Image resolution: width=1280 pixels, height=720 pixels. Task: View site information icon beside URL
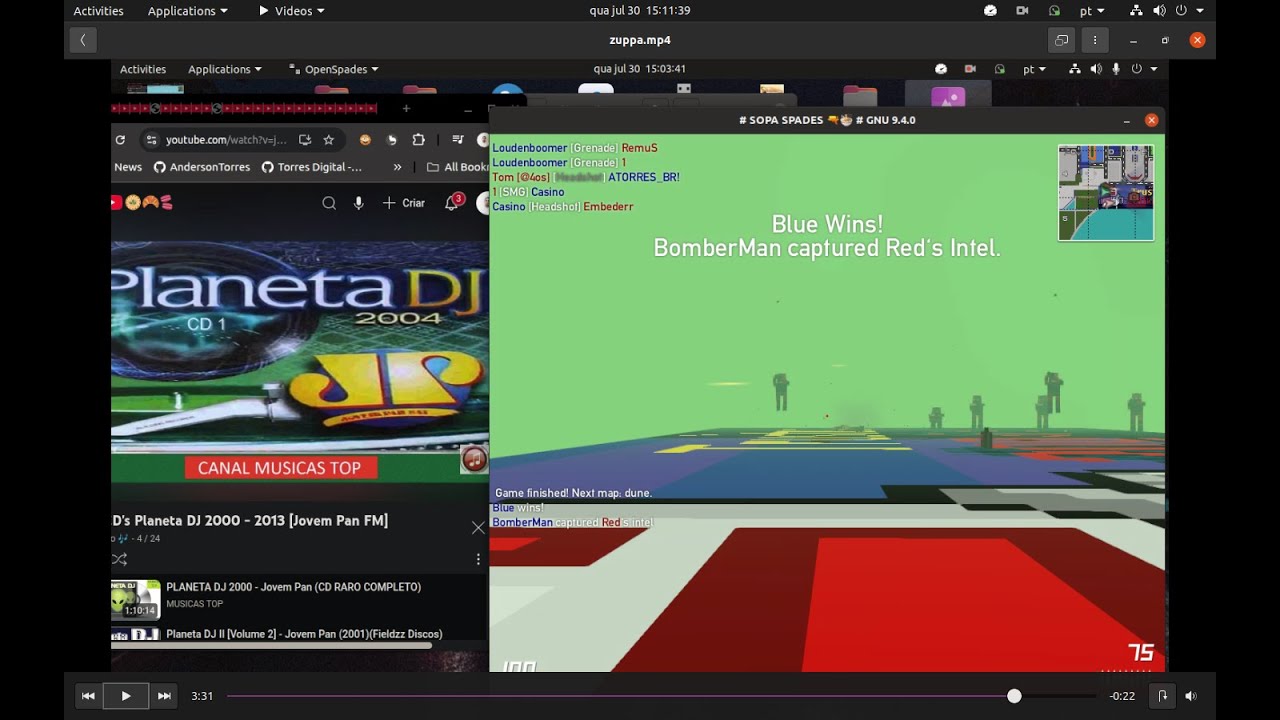coord(151,140)
